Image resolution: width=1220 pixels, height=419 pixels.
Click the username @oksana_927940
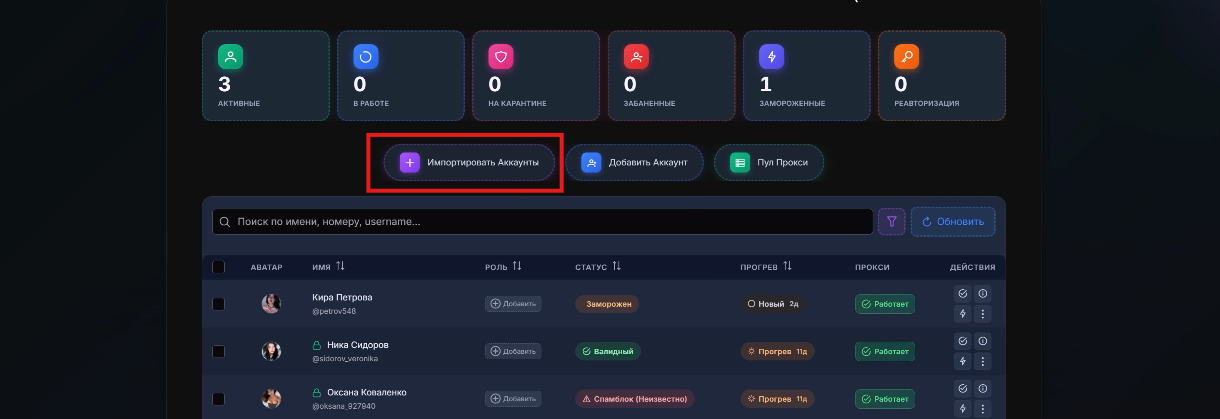tap(344, 406)
